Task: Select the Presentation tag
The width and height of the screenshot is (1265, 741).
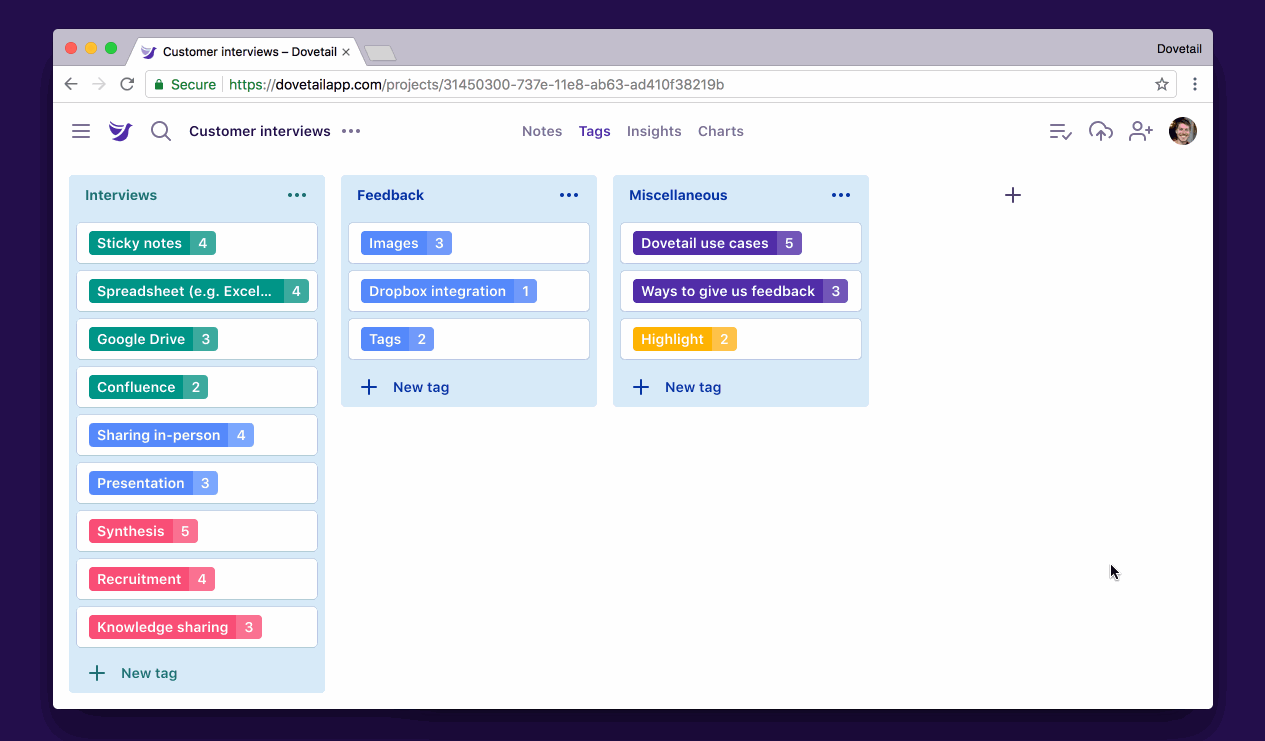Action: point(153,483)
